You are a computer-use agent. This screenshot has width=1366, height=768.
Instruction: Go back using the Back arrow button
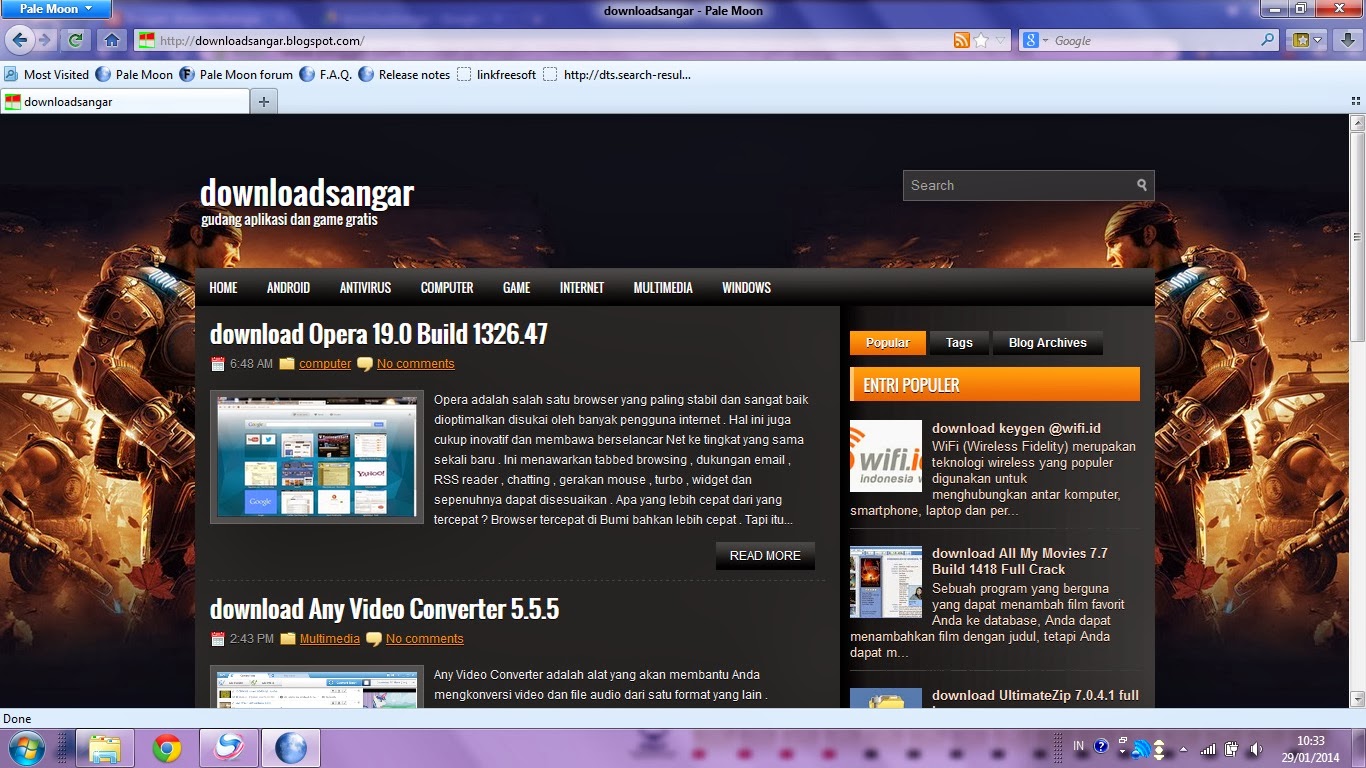coord(19,40)
